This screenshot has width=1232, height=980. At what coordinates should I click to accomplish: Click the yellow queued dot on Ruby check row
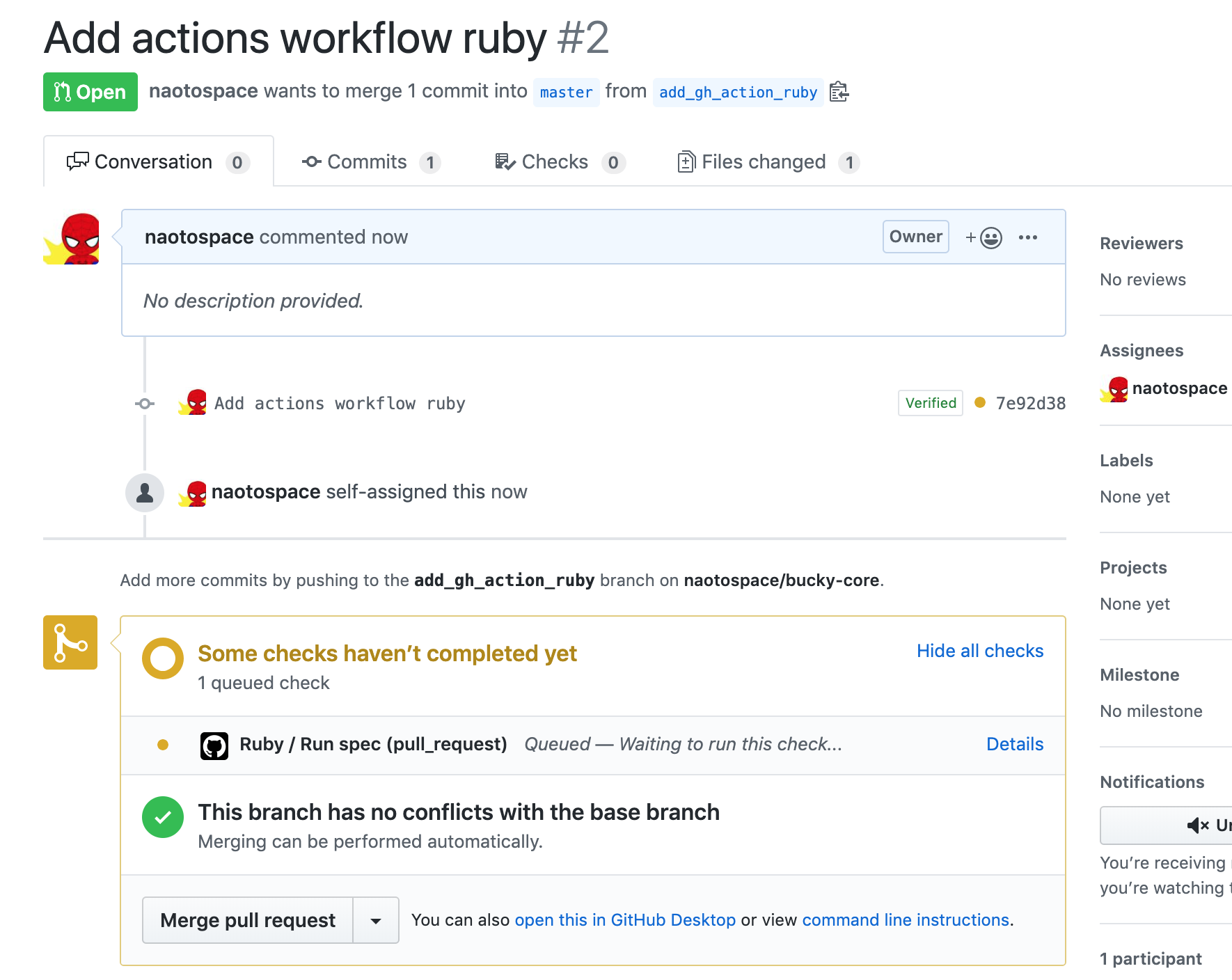(x=163, y=745)
